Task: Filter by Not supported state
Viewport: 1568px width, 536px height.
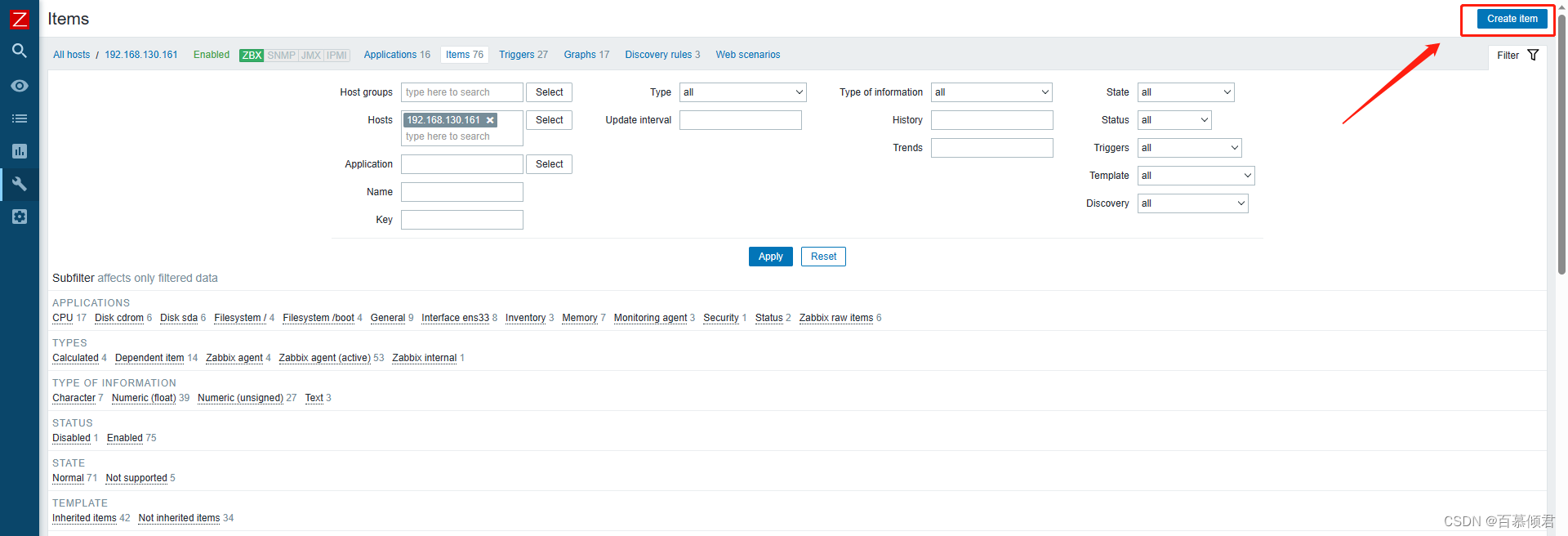Action: click(x=136, y=478)
